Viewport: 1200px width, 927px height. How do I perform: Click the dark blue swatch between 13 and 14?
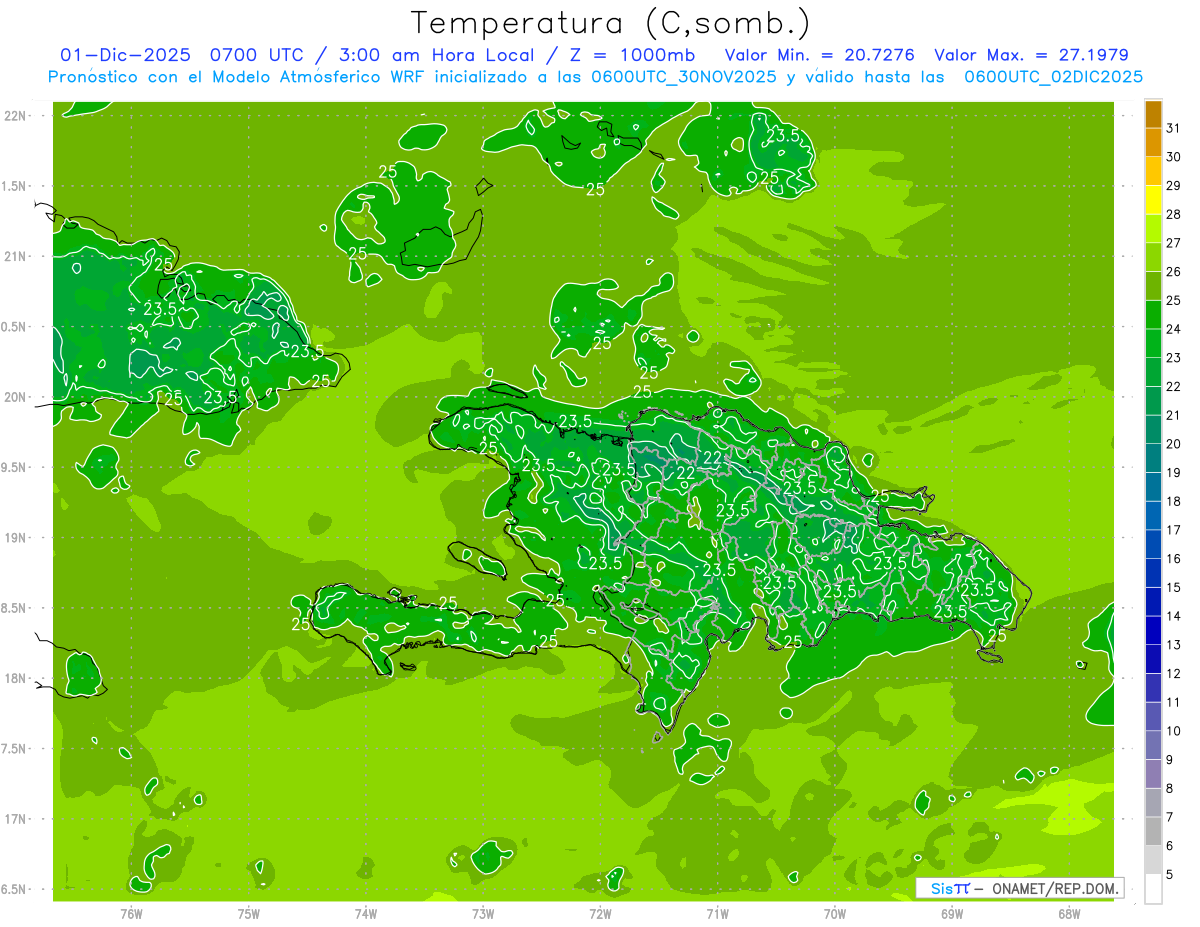(x=1153, y=630)
